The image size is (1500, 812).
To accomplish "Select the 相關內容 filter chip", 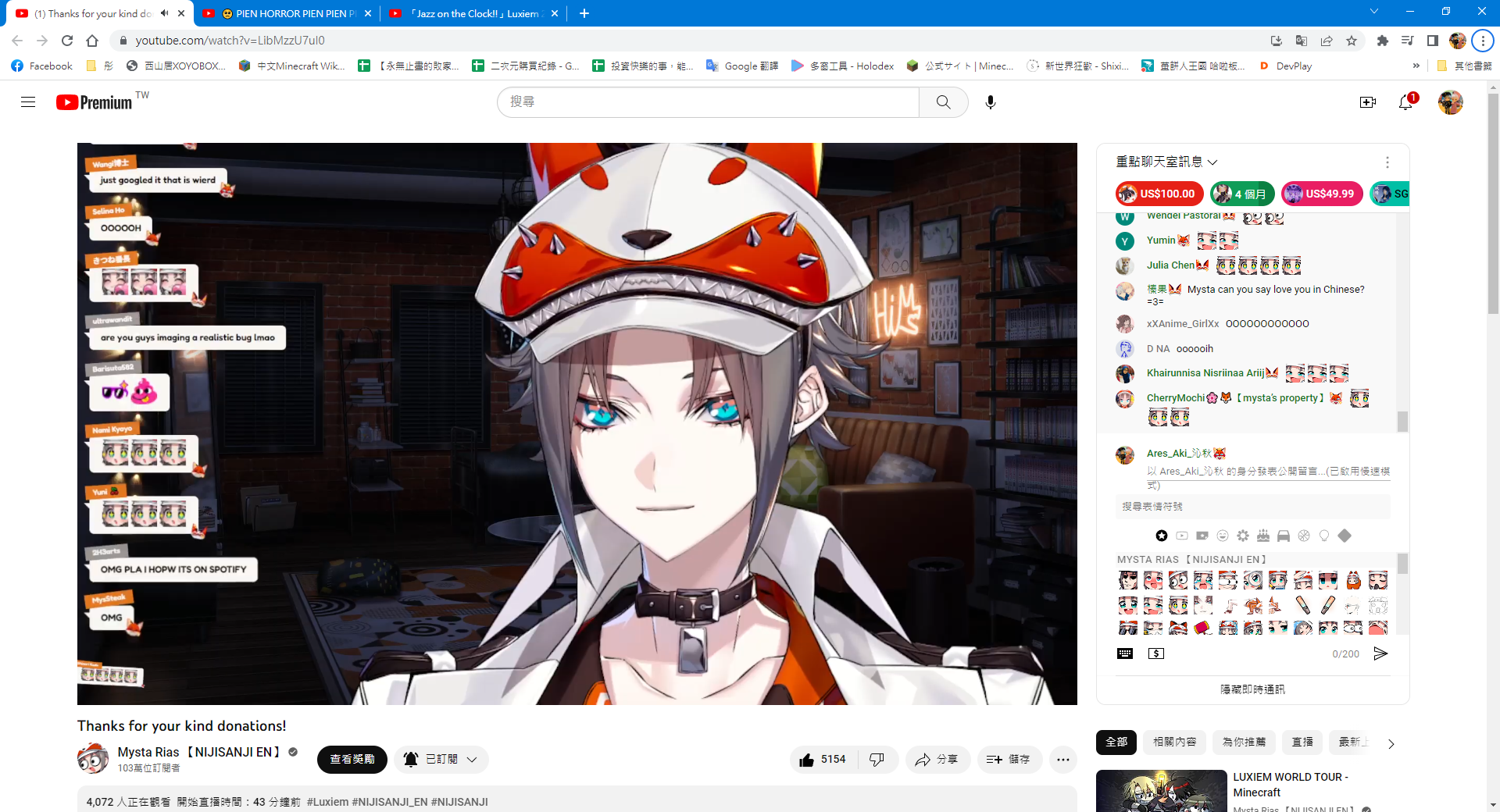I will point(1174,742).
